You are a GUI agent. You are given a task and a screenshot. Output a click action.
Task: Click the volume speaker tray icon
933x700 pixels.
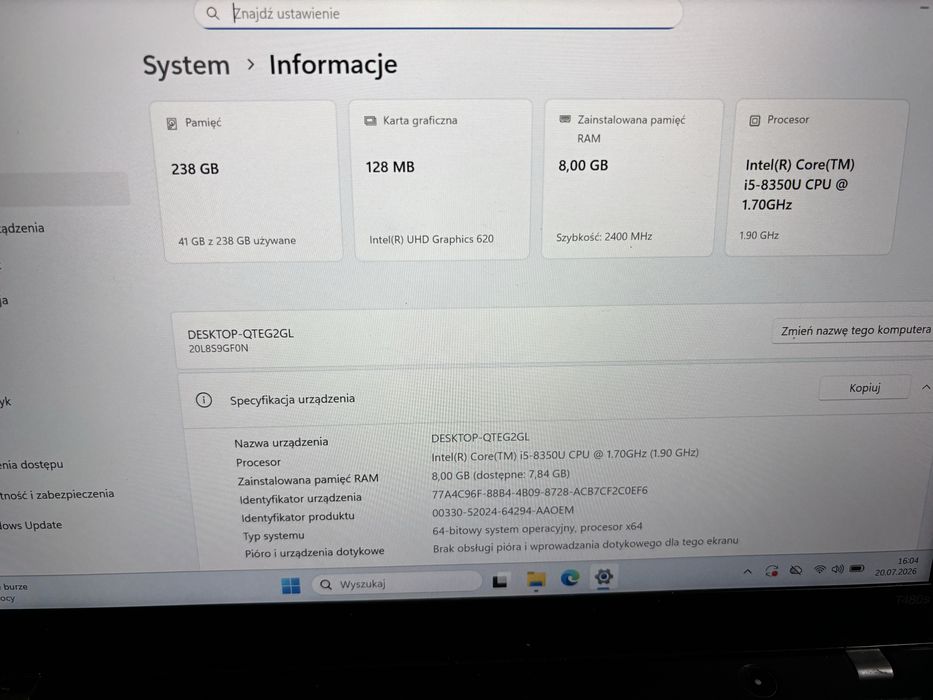[838, 569]
